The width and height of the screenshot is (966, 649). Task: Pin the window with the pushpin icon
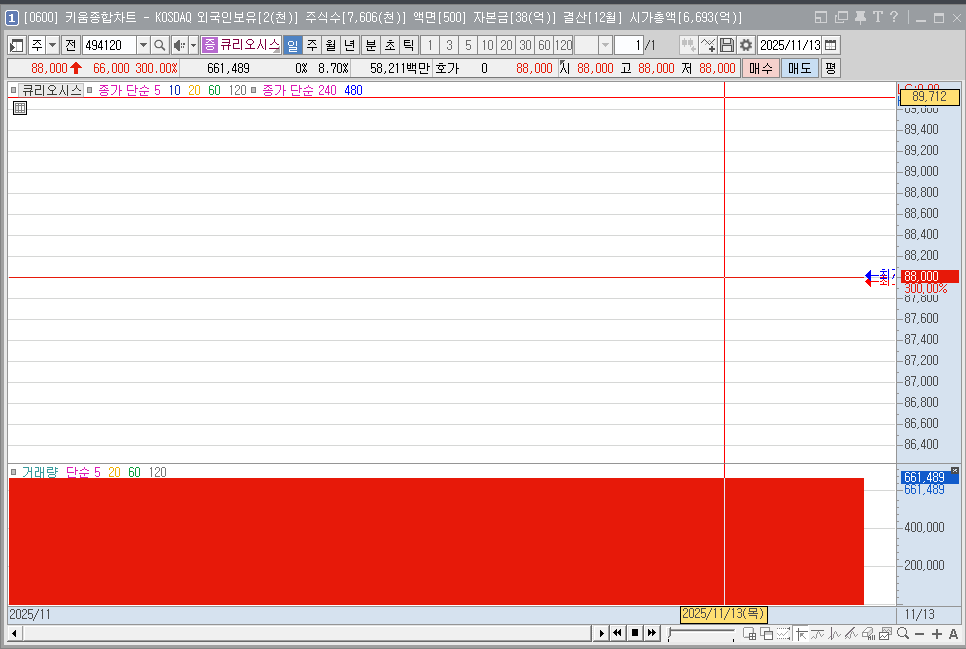860,17
